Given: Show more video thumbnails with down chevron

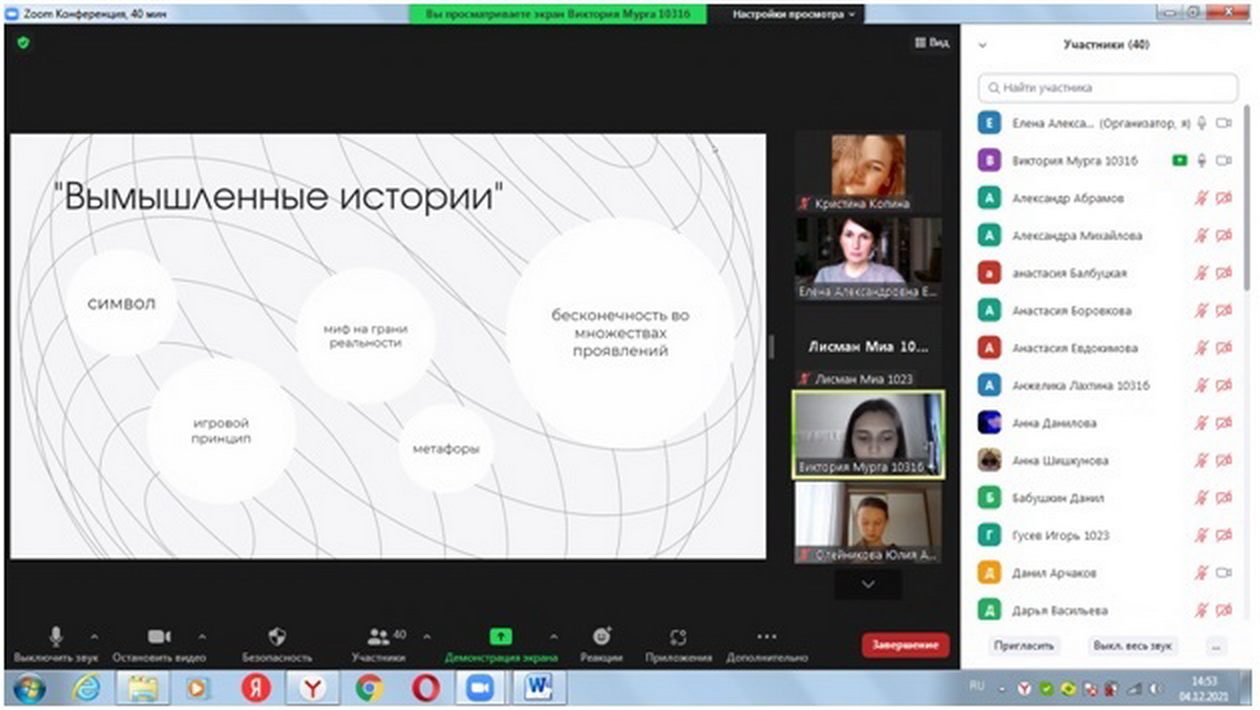Looking at the screenshot, I should [868, 583].
